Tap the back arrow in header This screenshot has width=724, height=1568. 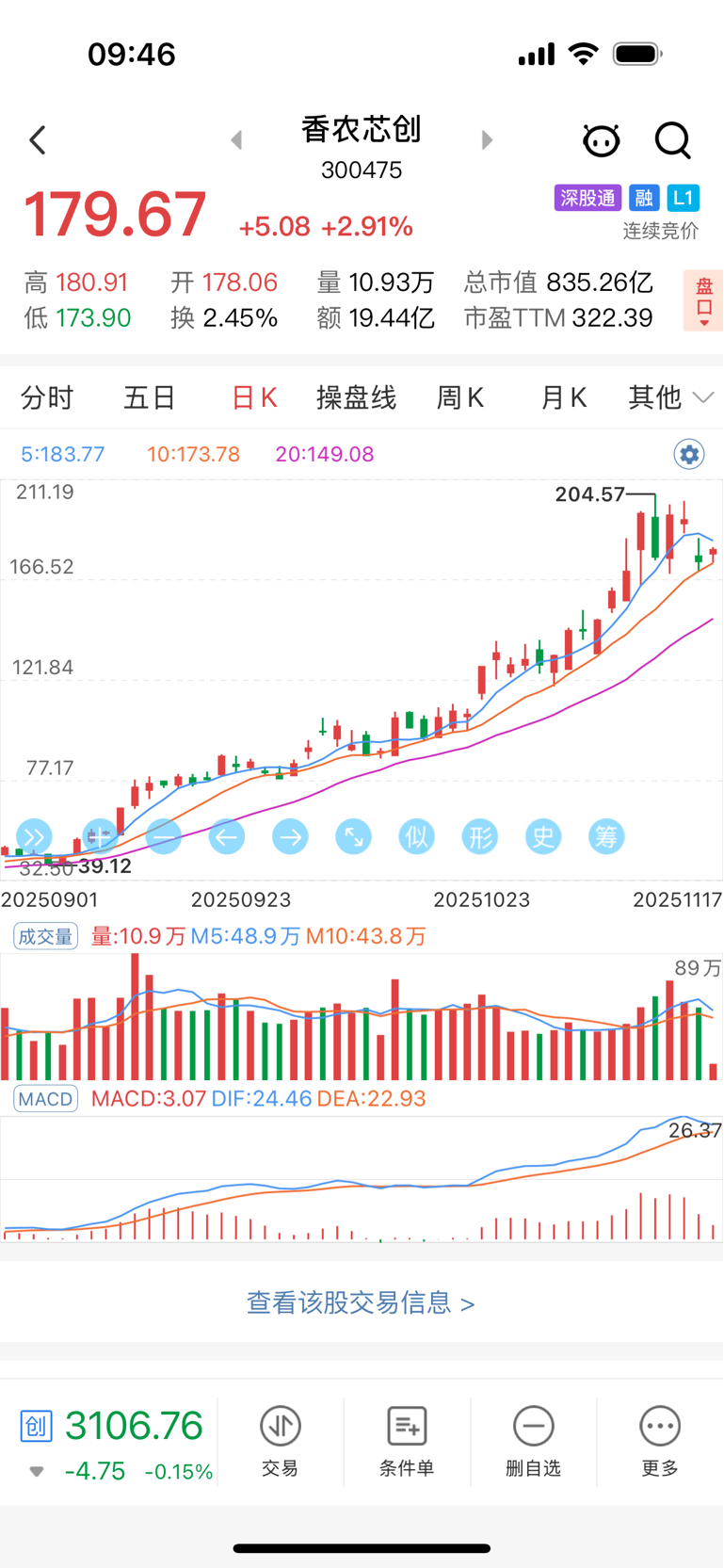38,141
